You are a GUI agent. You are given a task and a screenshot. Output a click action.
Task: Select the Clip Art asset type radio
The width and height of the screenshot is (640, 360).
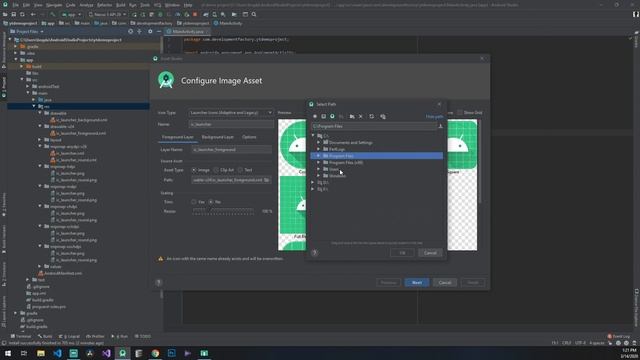(x=216, y=170)
